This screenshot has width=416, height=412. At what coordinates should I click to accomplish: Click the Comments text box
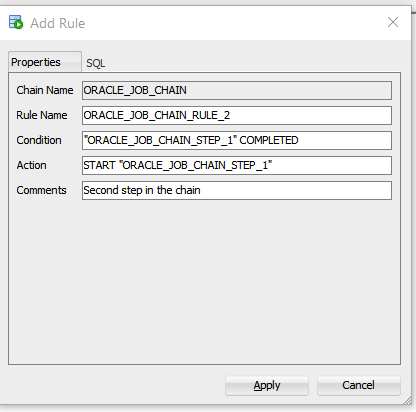tap(237, 190)
